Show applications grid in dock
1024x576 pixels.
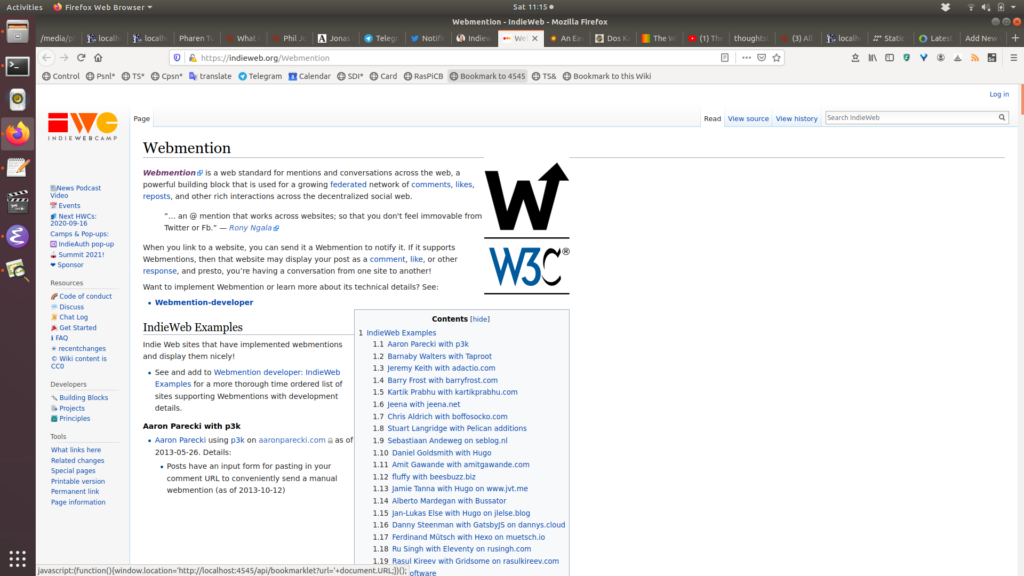point(18,559)
